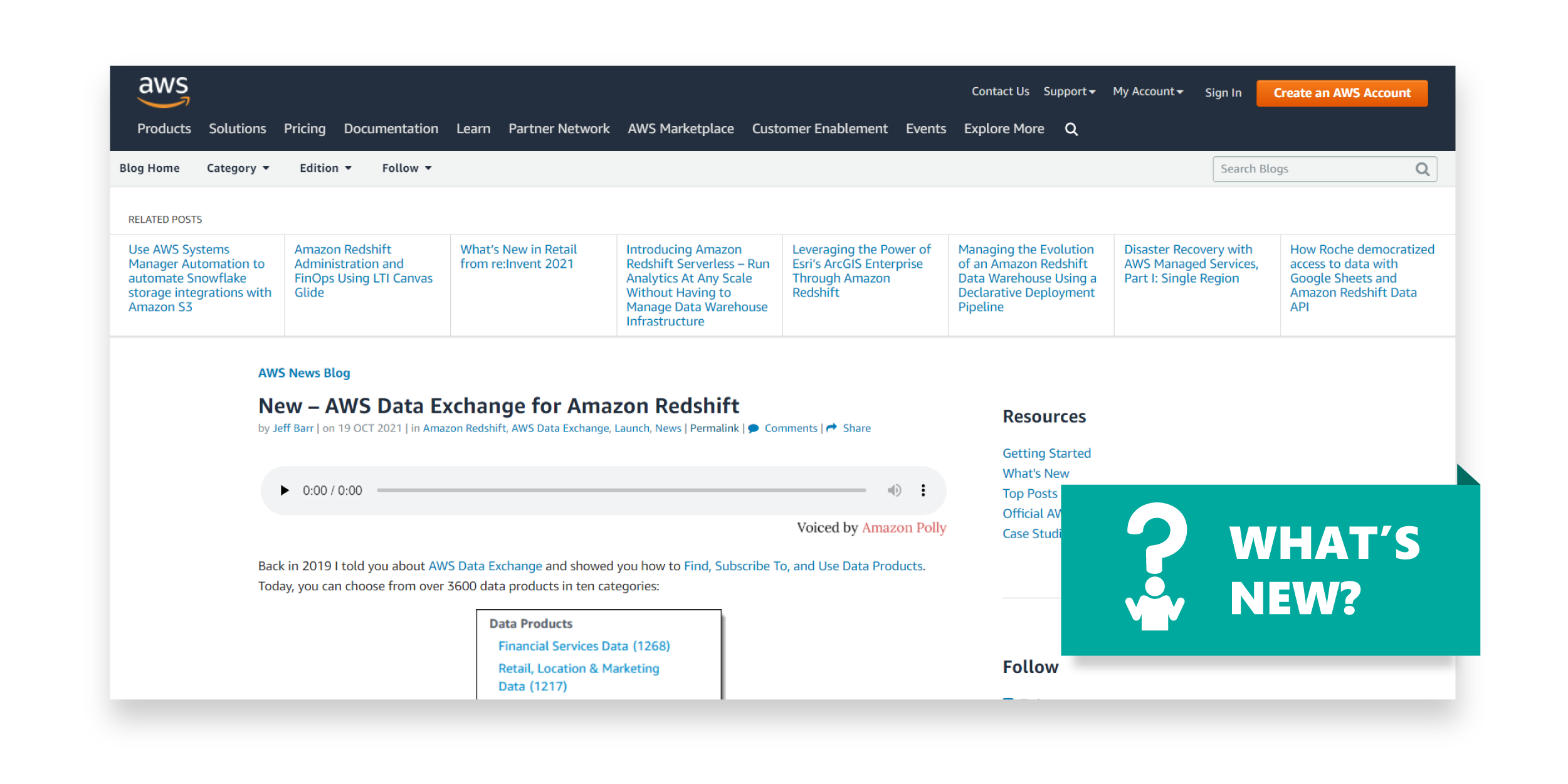
Task: Open the site search magnifier icon
Action: [1071, 129]
